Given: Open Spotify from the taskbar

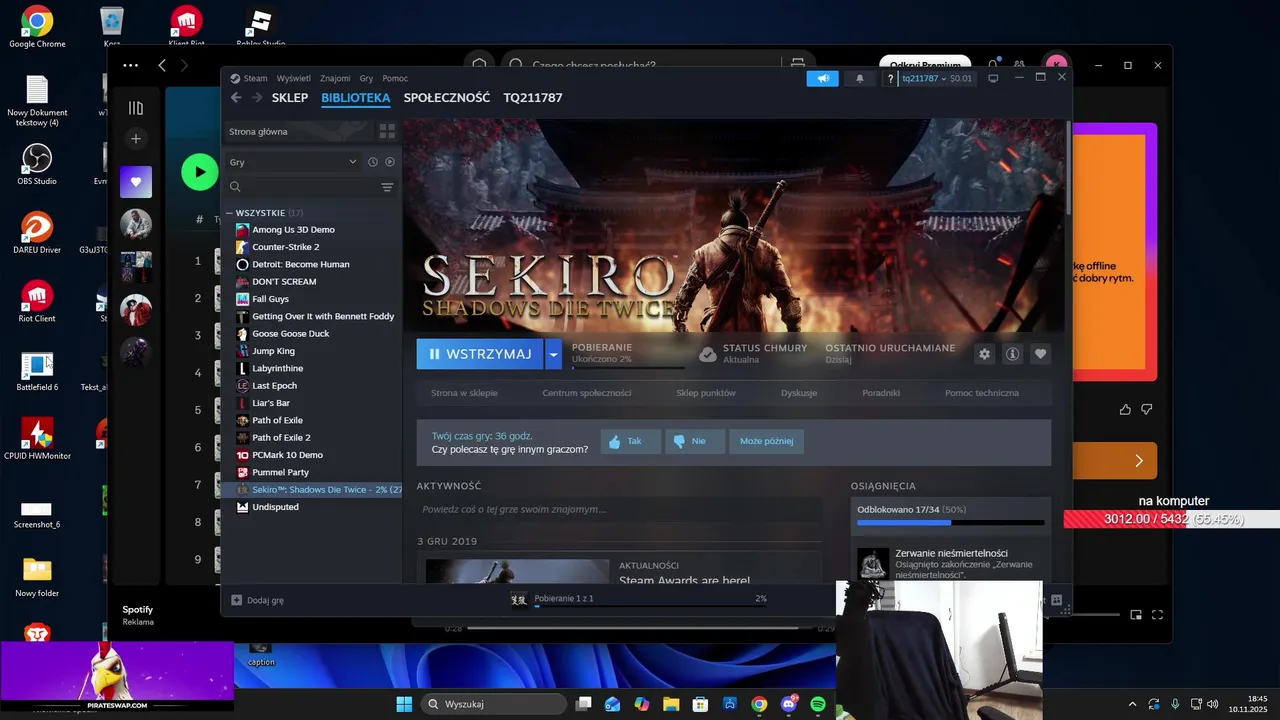Looking at the screenshot, I should coord(818,704).
